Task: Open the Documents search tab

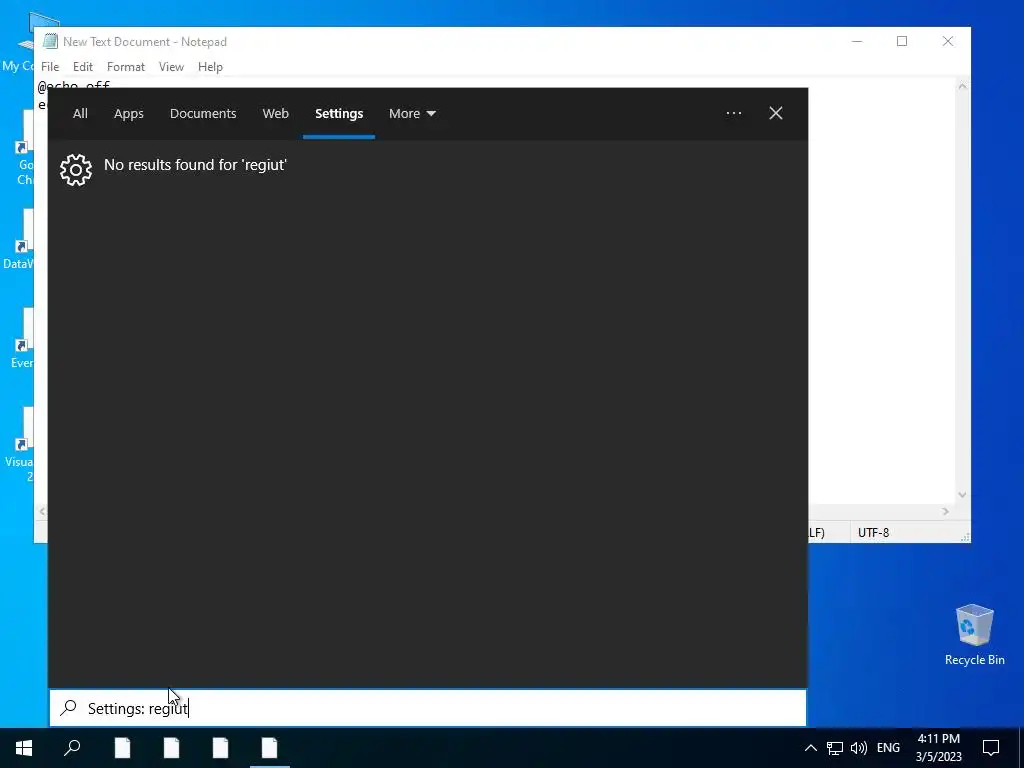Action: pyautogui.click(x=203, y=114)
